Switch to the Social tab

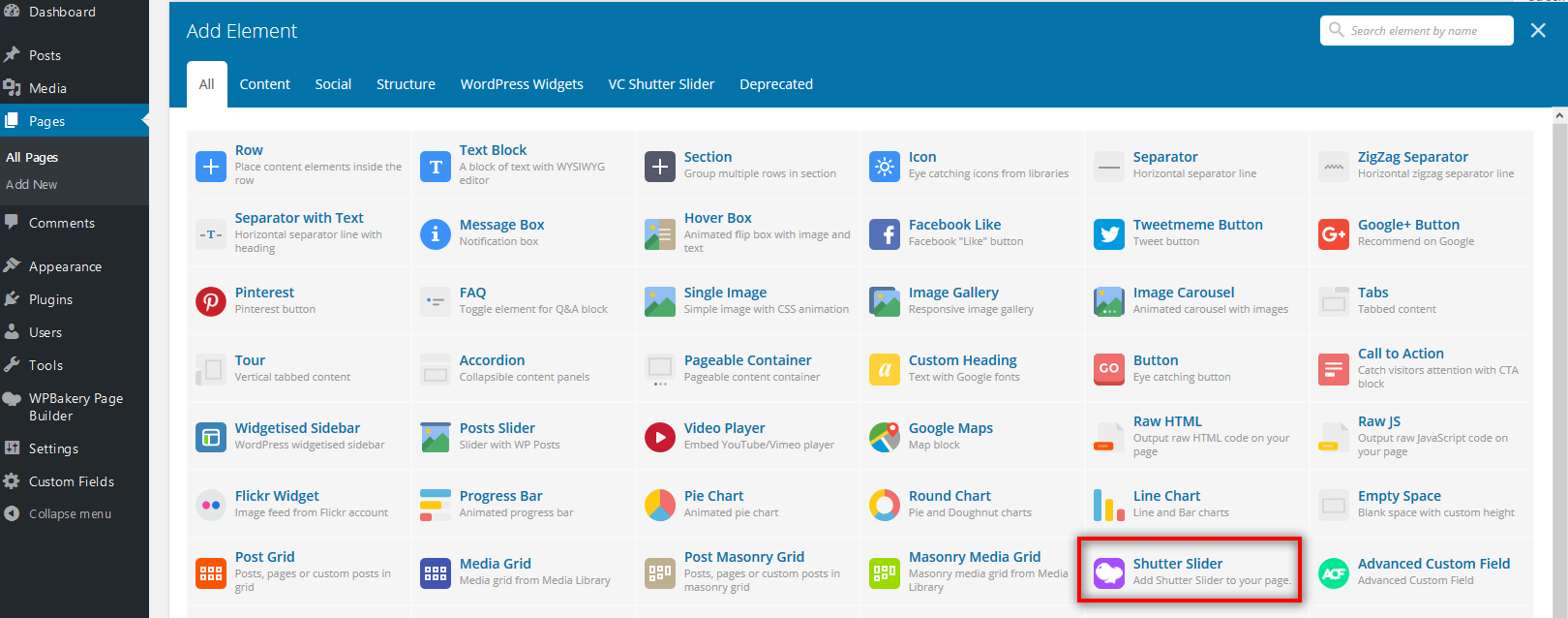point(333,84)
